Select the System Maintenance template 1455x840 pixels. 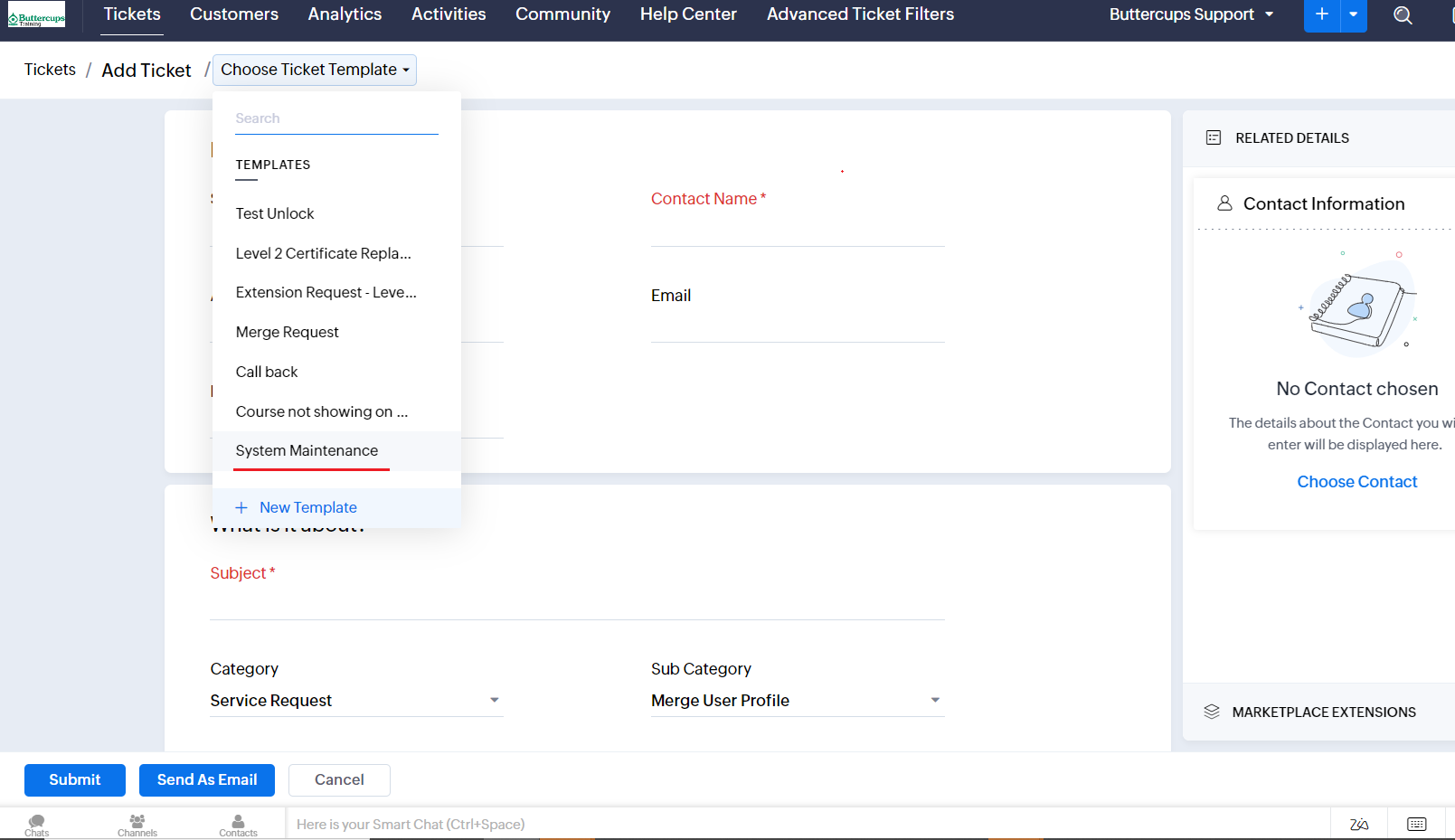pyautogui.click(x=307, y=450)
